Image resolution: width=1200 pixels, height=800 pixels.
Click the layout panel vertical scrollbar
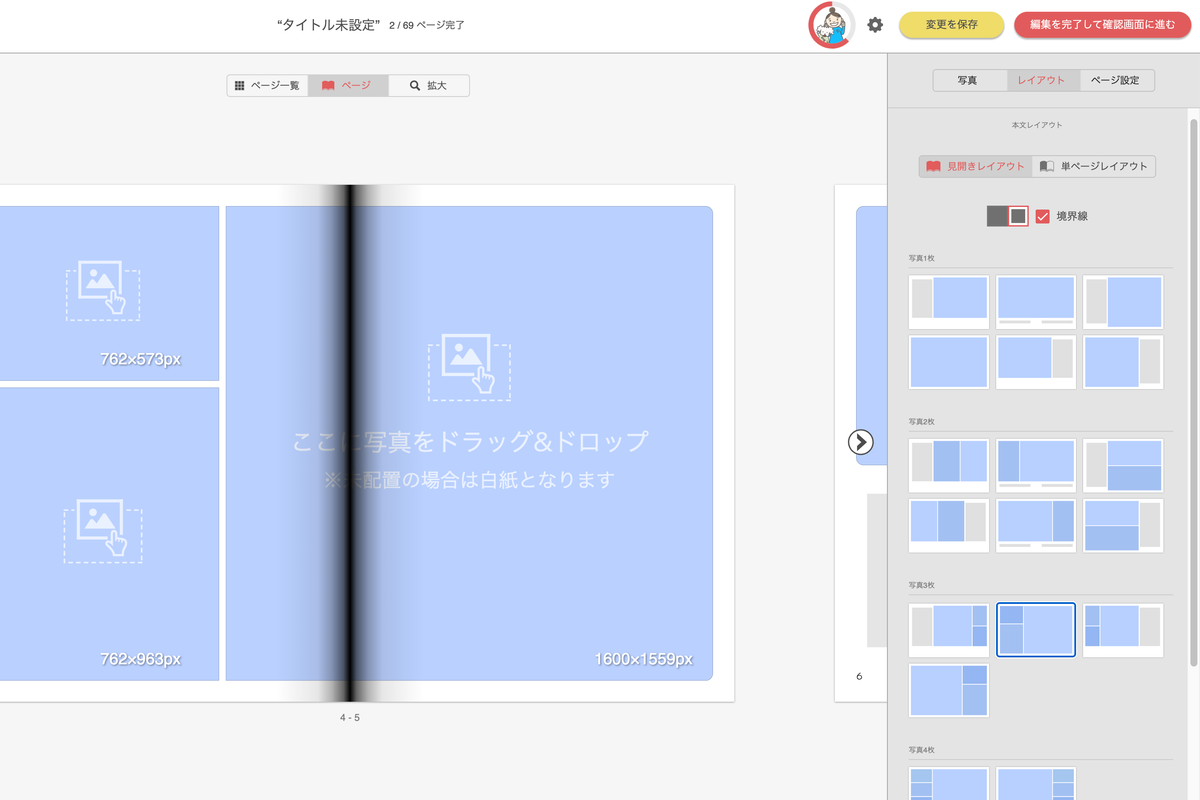point(1193,390)
